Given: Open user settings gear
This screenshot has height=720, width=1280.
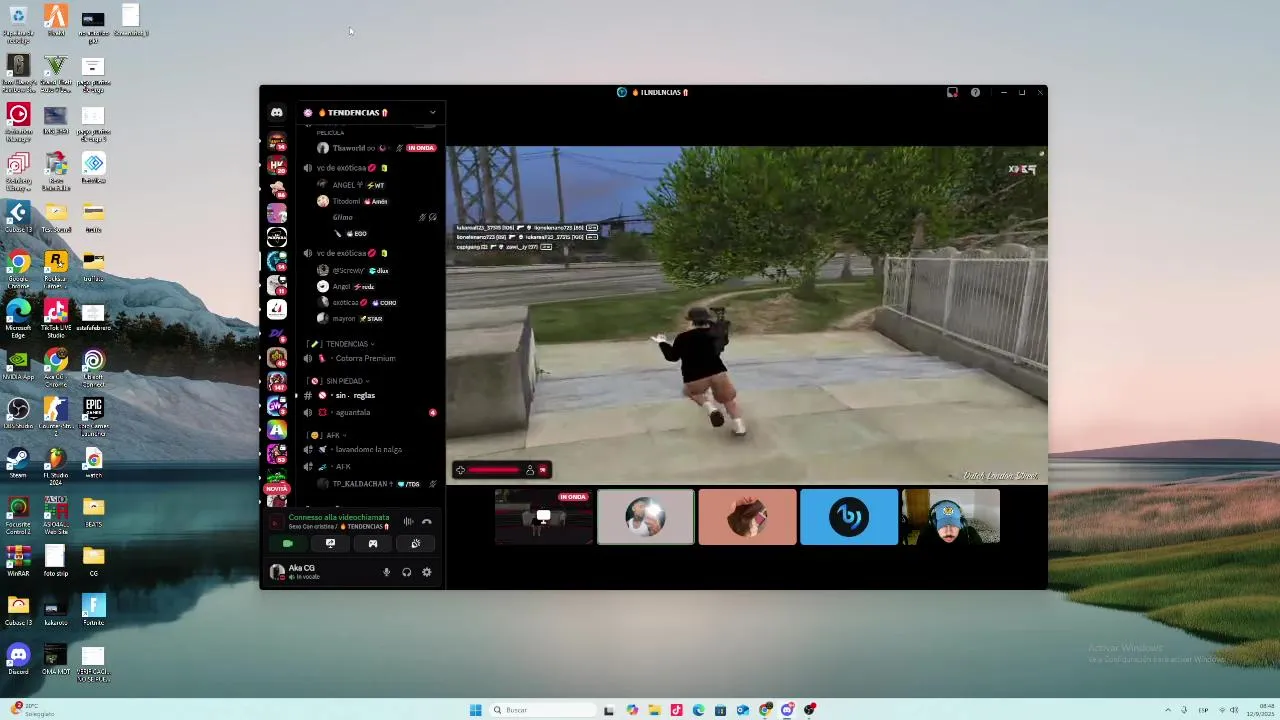Looking at the screenshot, I should (426, 572).
